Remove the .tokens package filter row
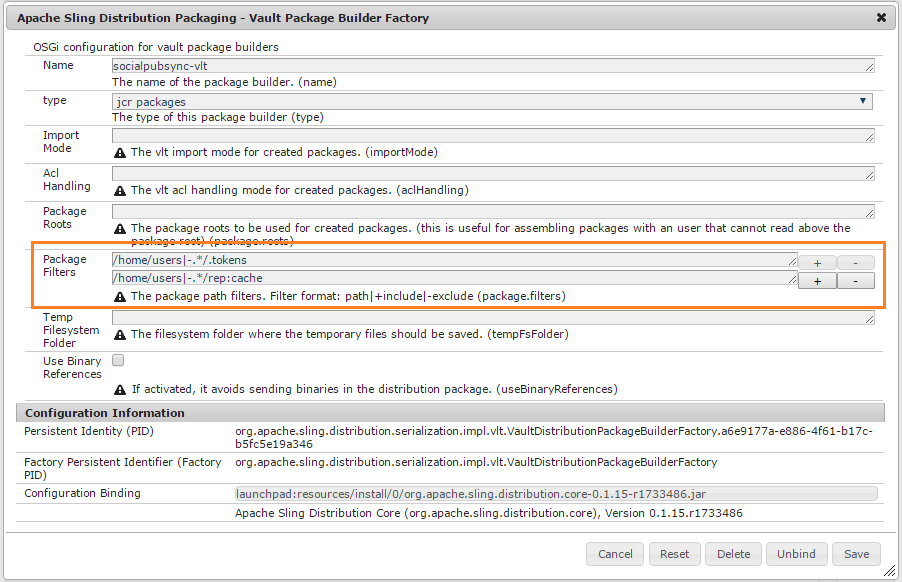The width and height of the screenshot is (902, 582). point(855,263)
